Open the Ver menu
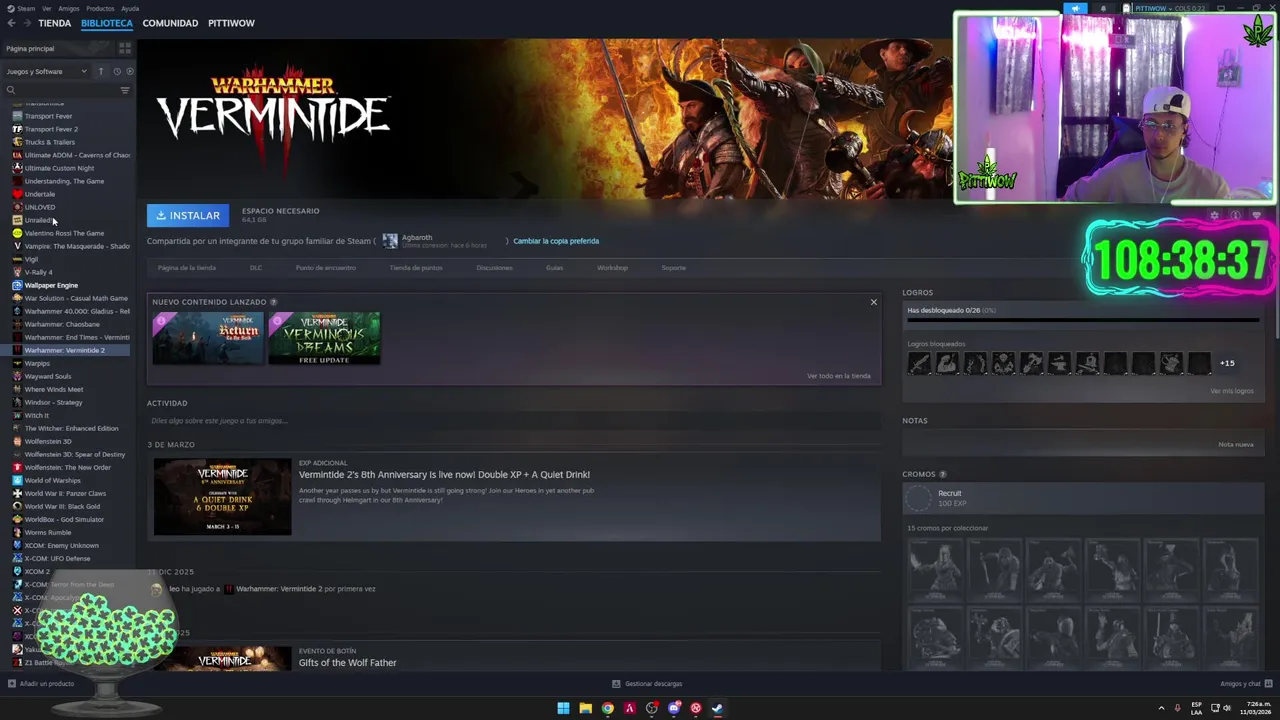 coord(47,8)
